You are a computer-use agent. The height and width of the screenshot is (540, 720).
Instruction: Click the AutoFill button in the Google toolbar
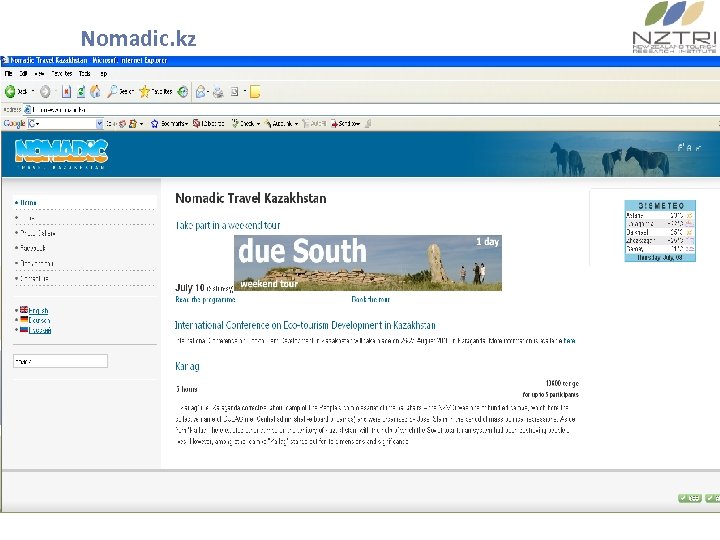(315, 124)
